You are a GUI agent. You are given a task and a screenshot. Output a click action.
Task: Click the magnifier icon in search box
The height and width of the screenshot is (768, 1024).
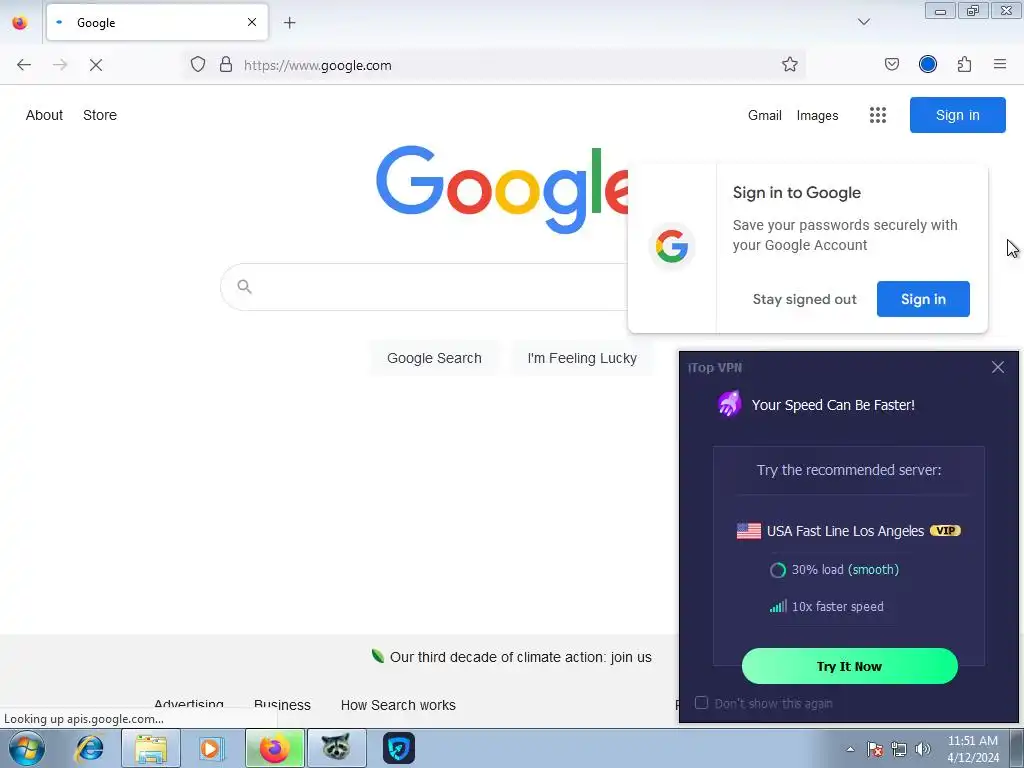coord(244,287)
